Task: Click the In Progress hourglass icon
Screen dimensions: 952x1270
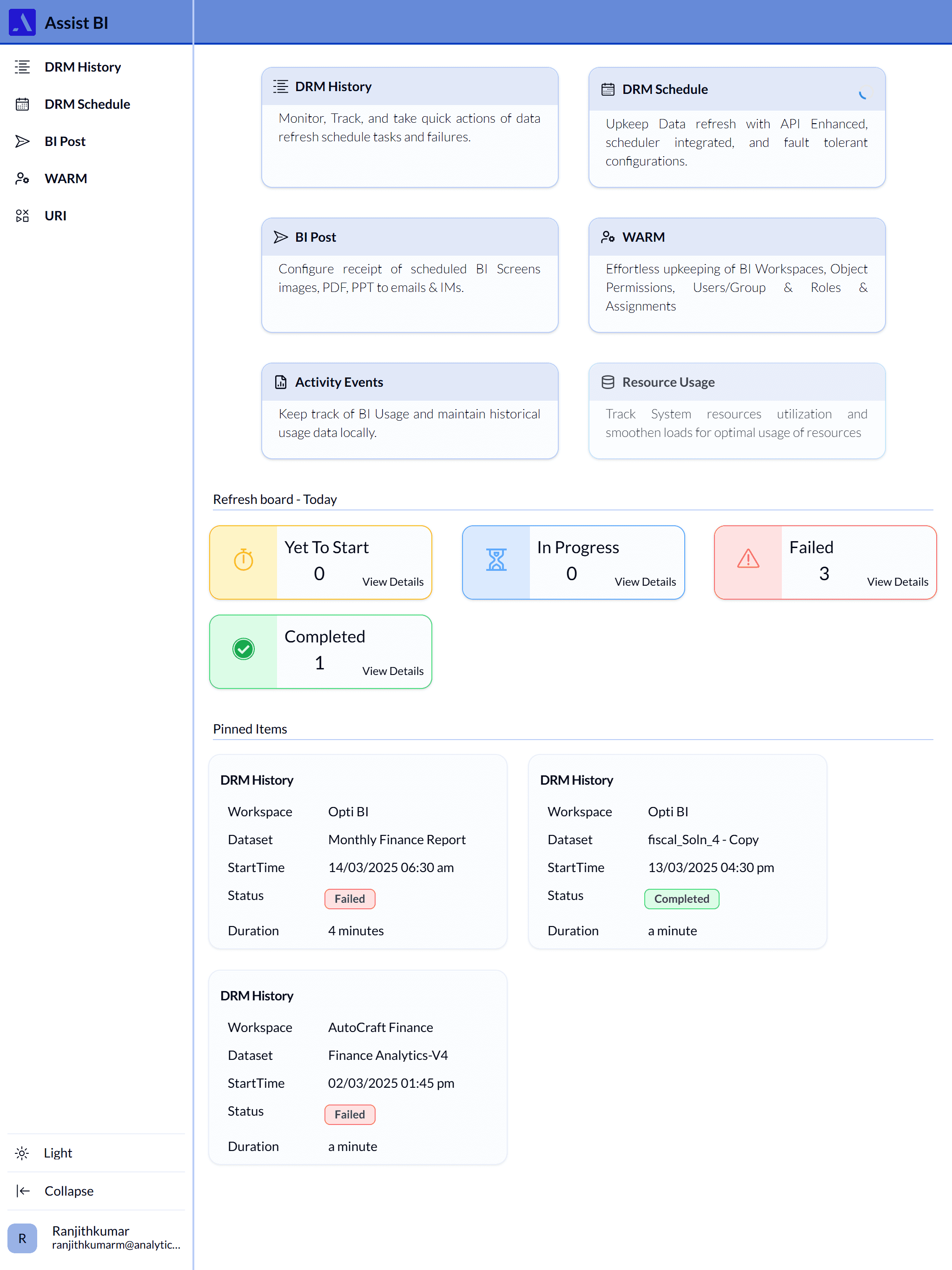Action: (x=496, y=560)
